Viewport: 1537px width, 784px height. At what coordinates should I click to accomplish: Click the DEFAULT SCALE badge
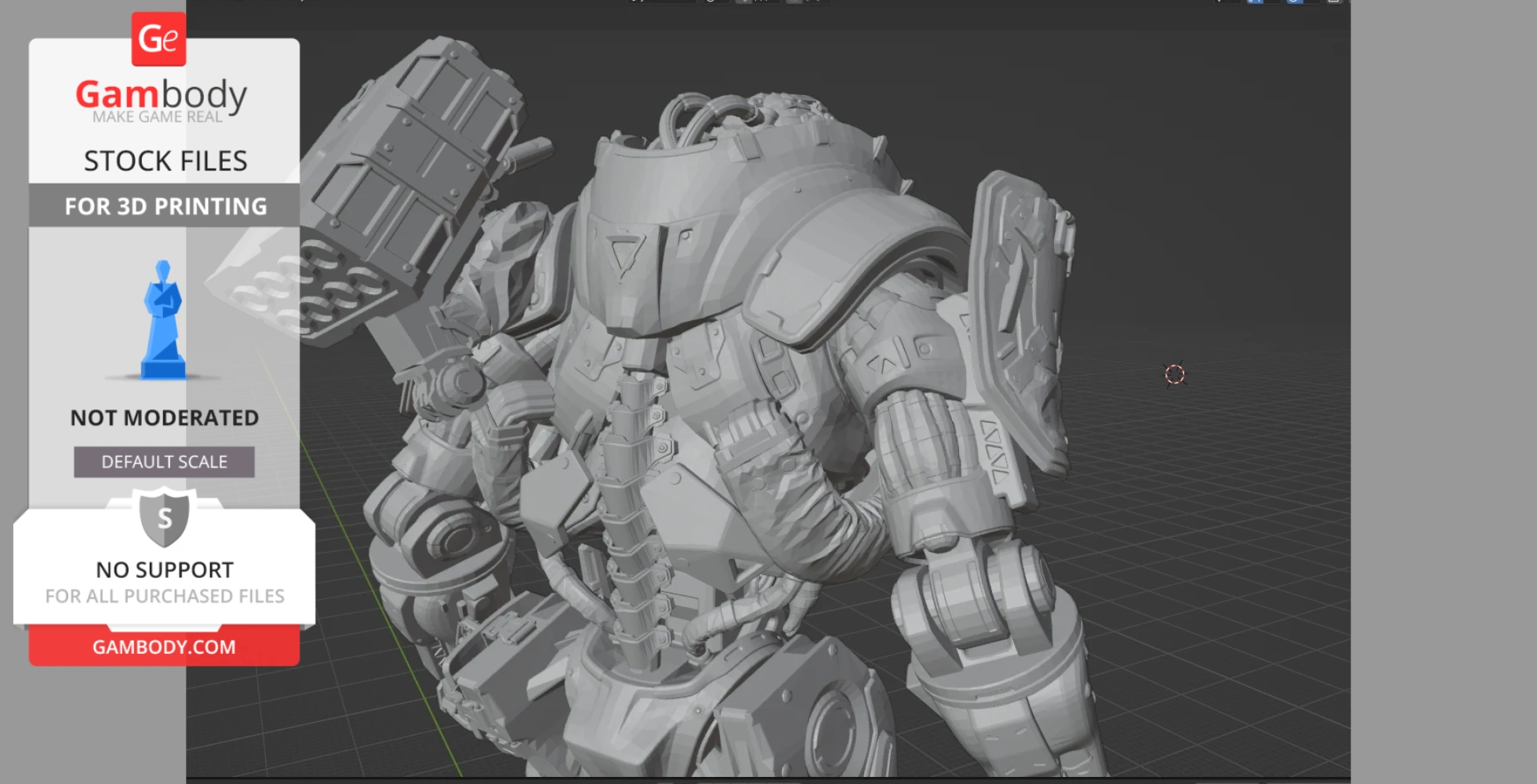163,462
